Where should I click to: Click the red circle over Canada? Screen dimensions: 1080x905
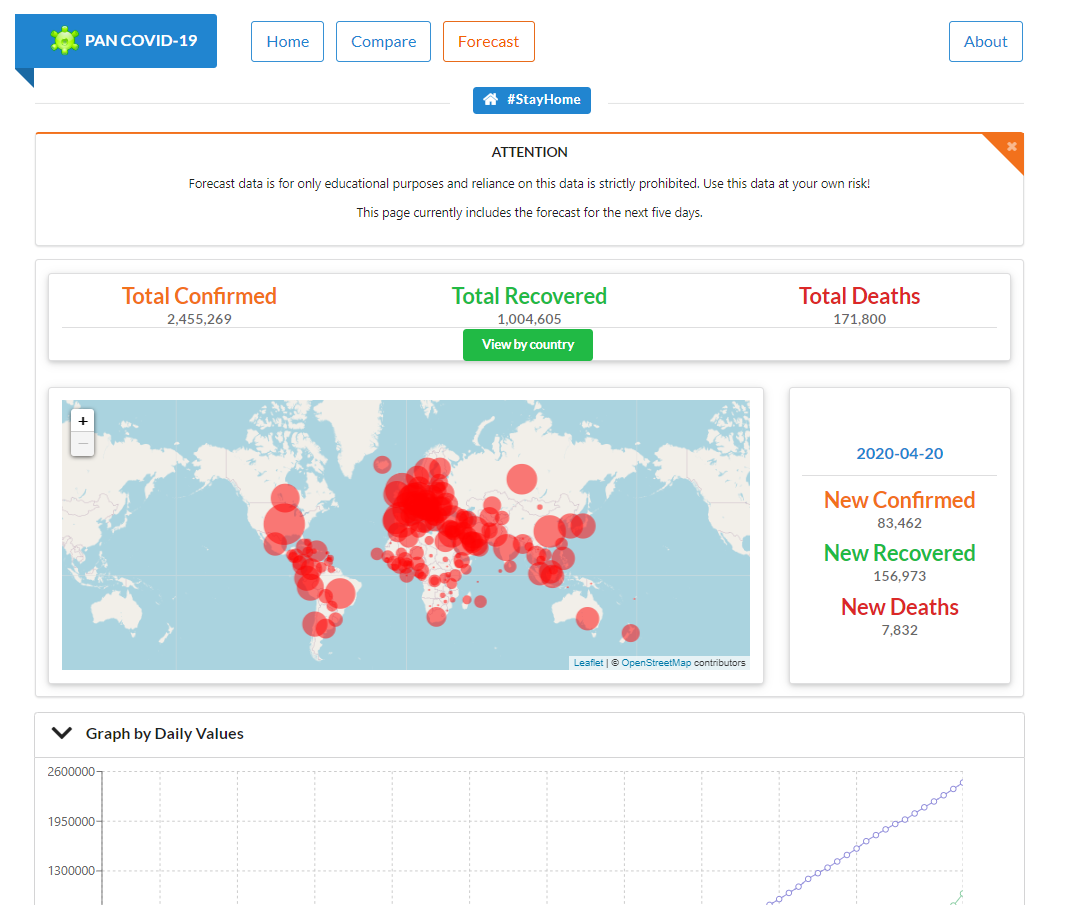click(285, 498)
